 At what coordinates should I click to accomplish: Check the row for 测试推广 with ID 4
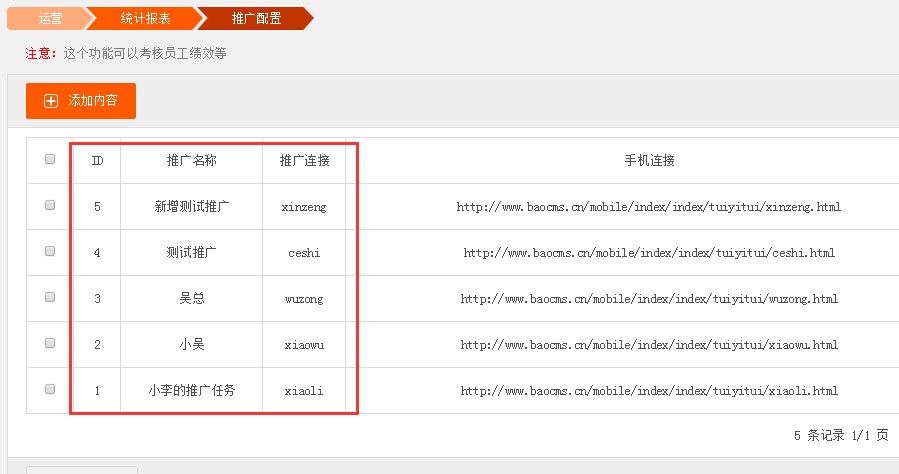[x=50, y=251]
